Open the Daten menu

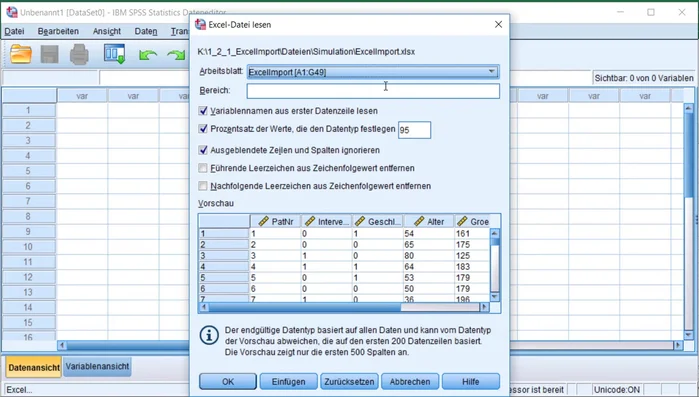point(146,31)
